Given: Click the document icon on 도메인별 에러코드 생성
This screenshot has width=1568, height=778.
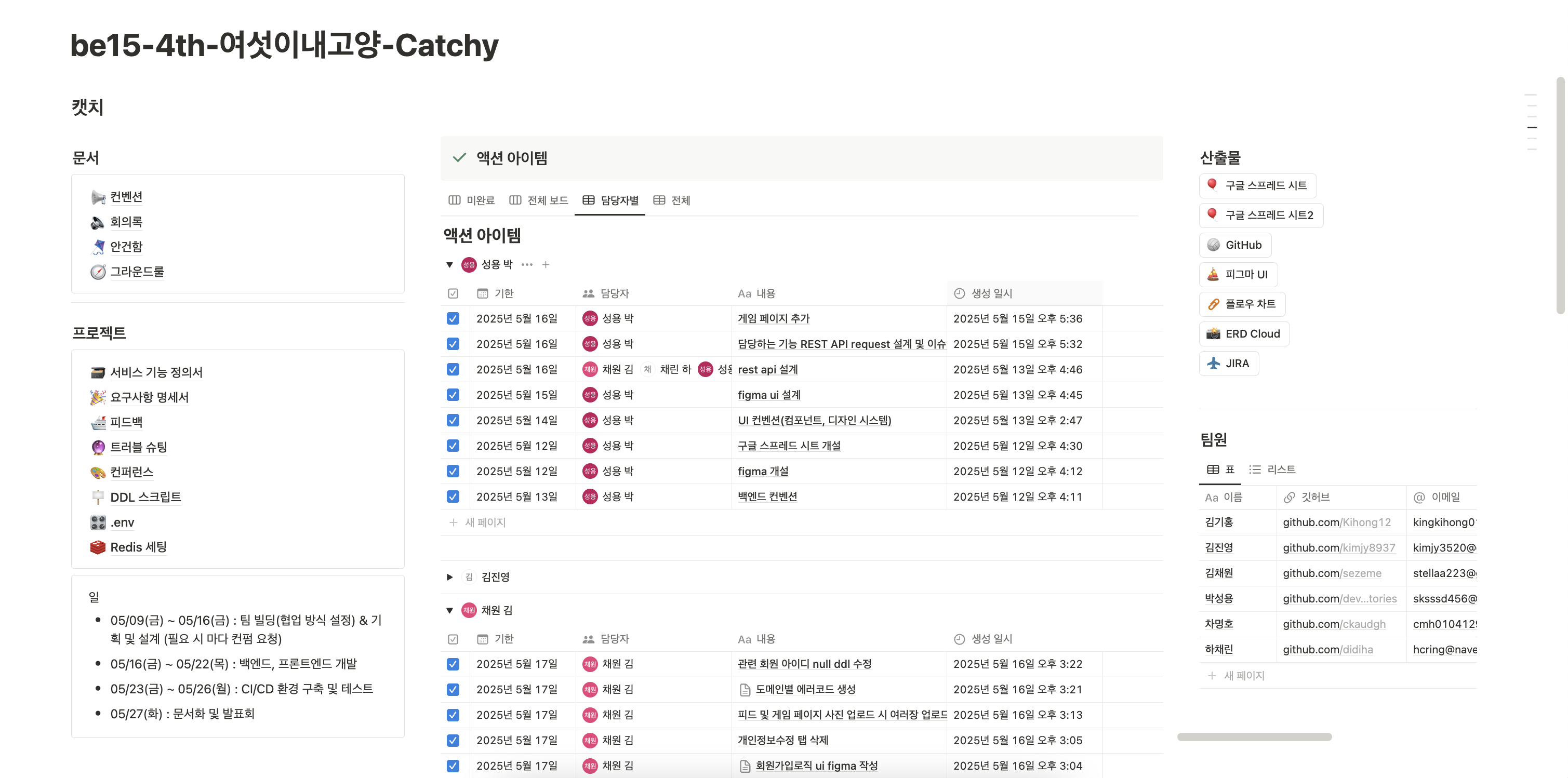Looking at the screenshot, I should tap(745, 689).
